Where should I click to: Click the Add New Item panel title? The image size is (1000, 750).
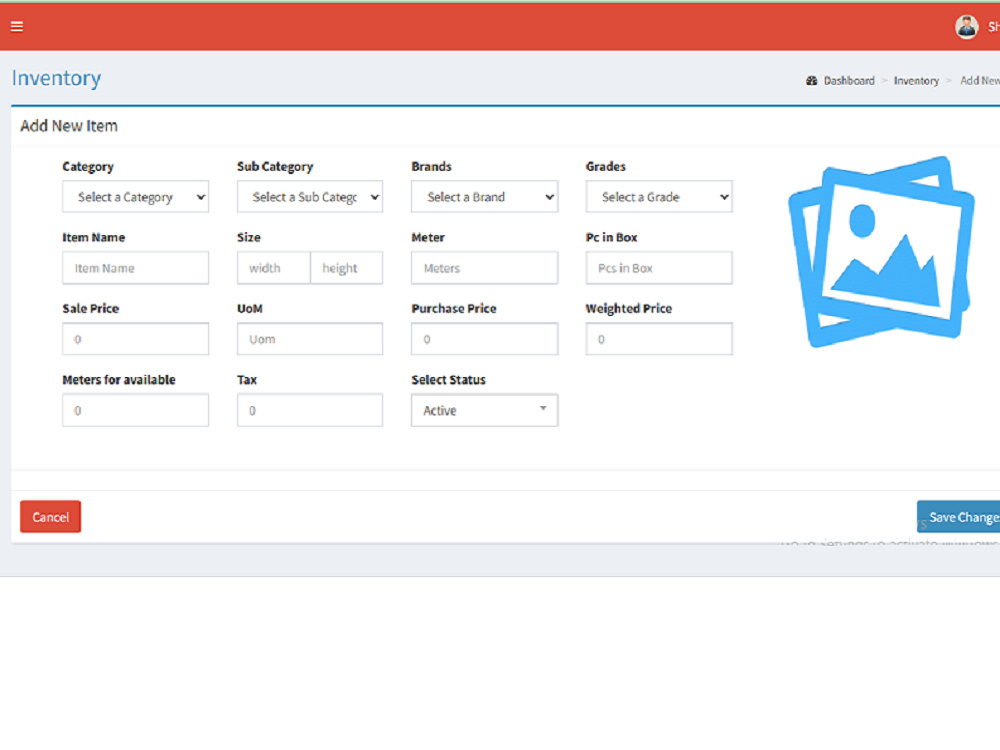69,126
